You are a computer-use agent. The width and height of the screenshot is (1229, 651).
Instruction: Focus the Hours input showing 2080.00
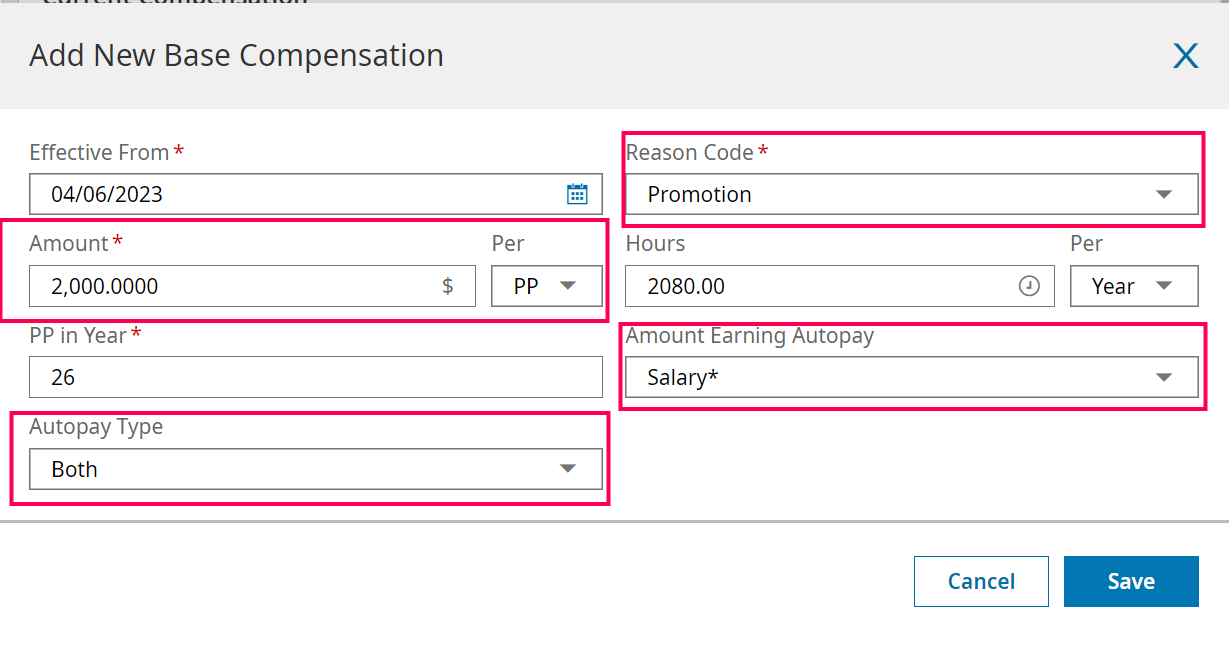[820, 286]
